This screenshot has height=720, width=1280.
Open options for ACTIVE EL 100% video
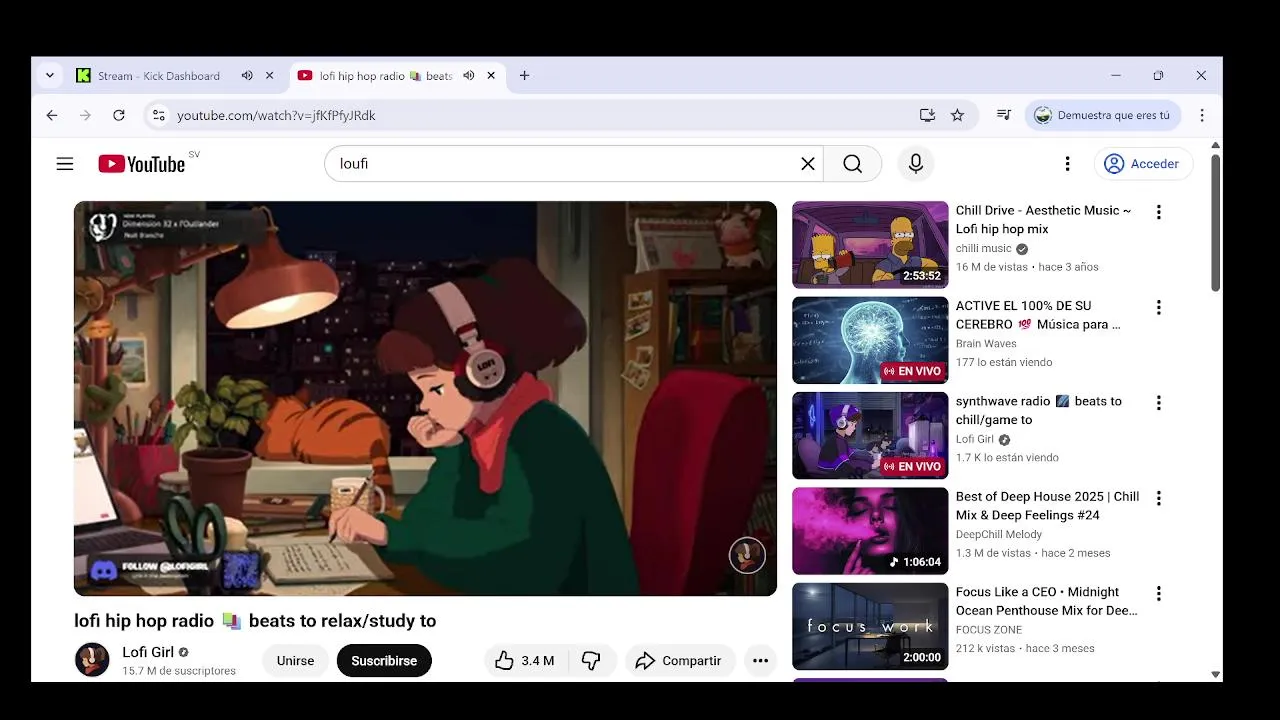(1158, 308)
